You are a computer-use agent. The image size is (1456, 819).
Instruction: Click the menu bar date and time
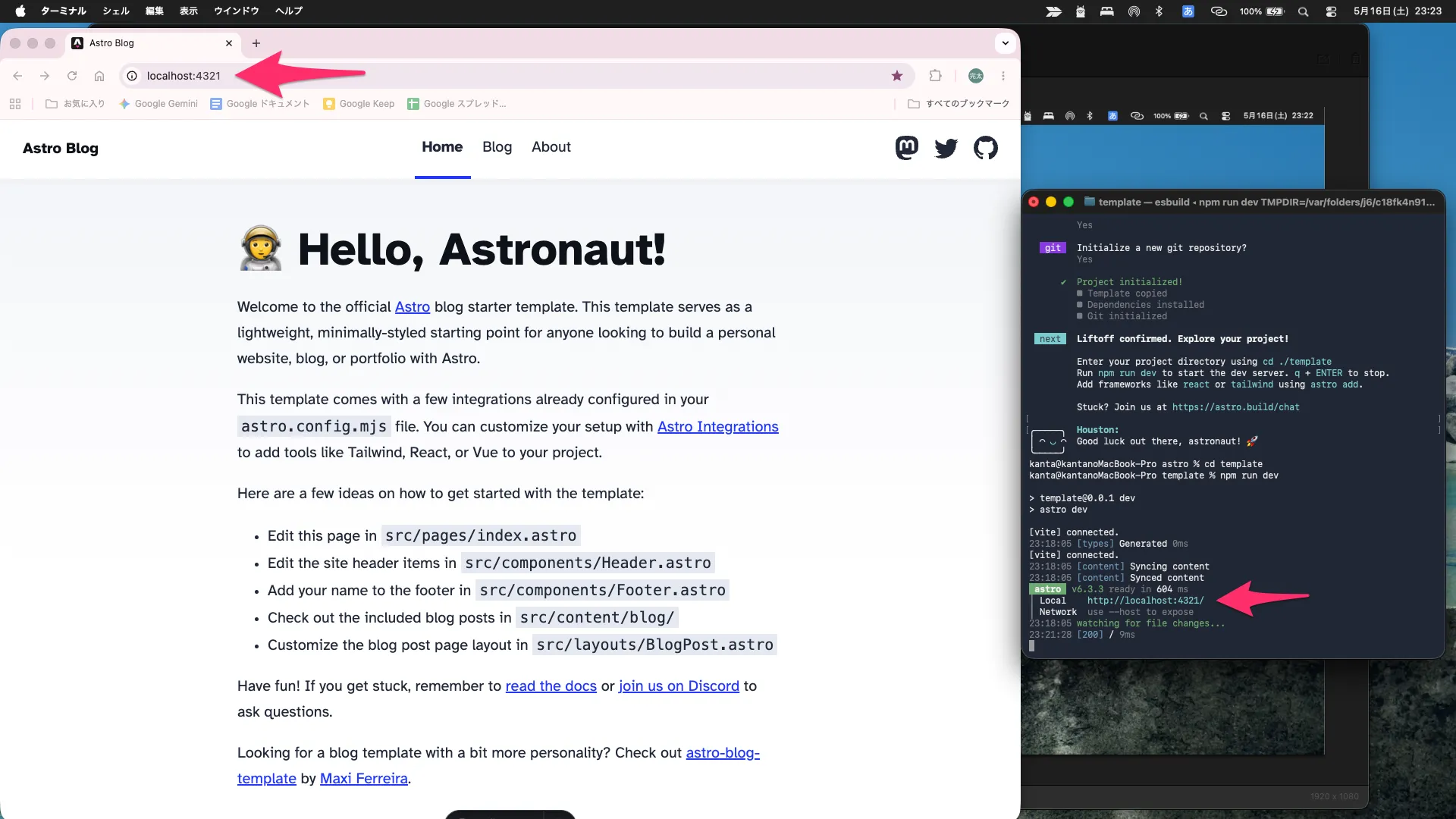coord(1398,11)
